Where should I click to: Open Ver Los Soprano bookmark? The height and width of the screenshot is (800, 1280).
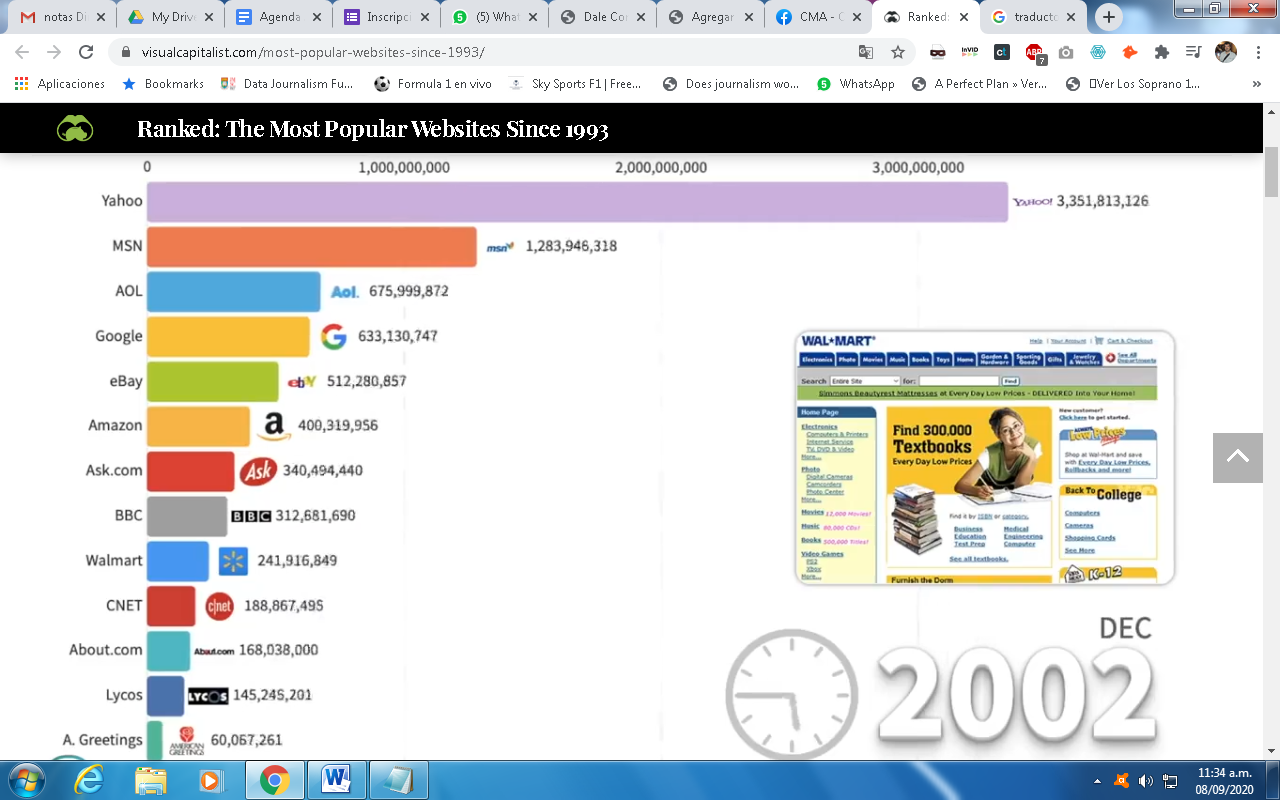1135,84
